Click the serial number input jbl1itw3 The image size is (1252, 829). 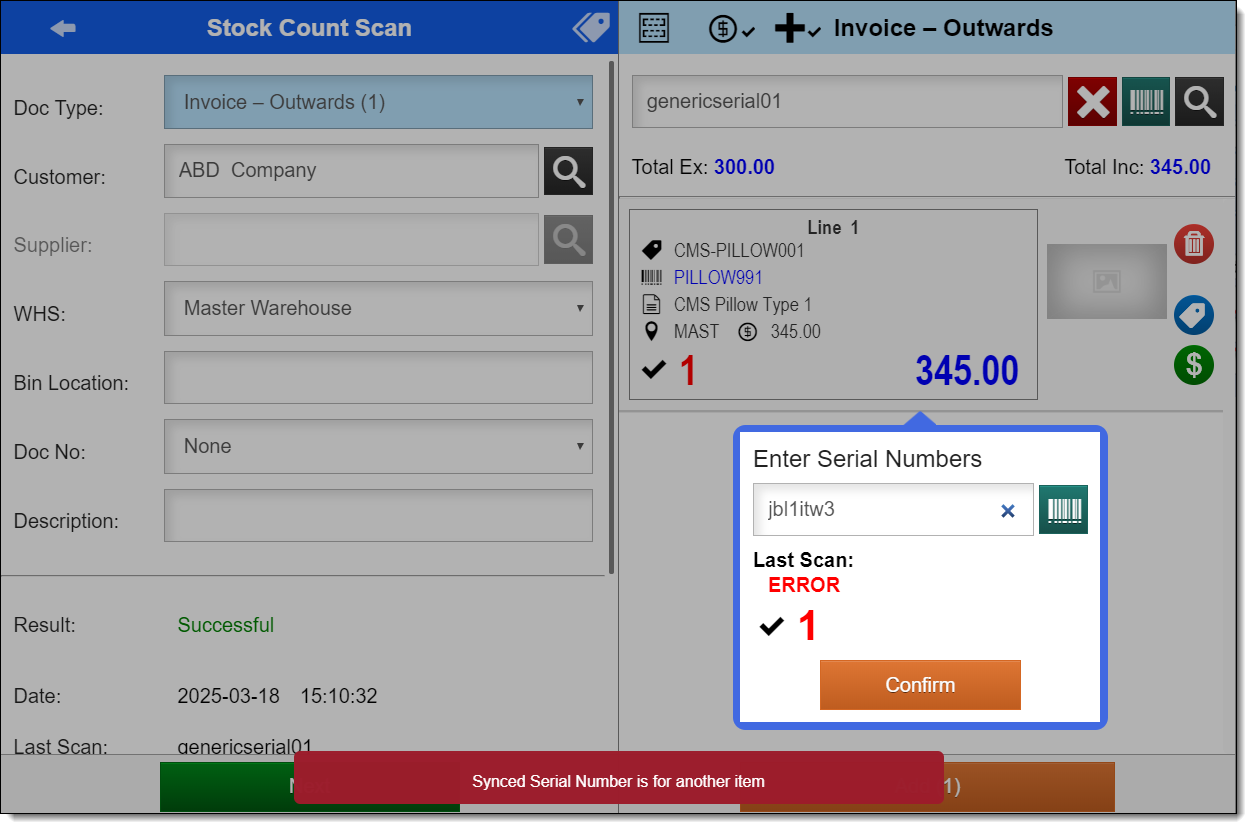pyautogui.click(x=893, y=510)
